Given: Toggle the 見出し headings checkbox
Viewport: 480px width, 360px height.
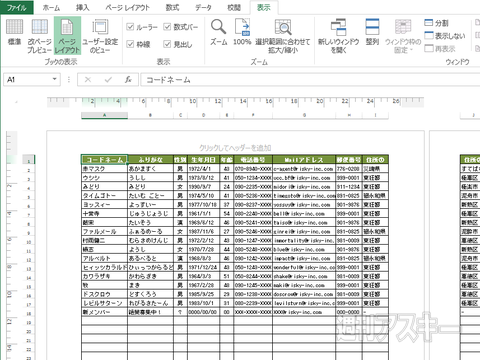Looking at the screenshot, I should [x=167, y=44].
